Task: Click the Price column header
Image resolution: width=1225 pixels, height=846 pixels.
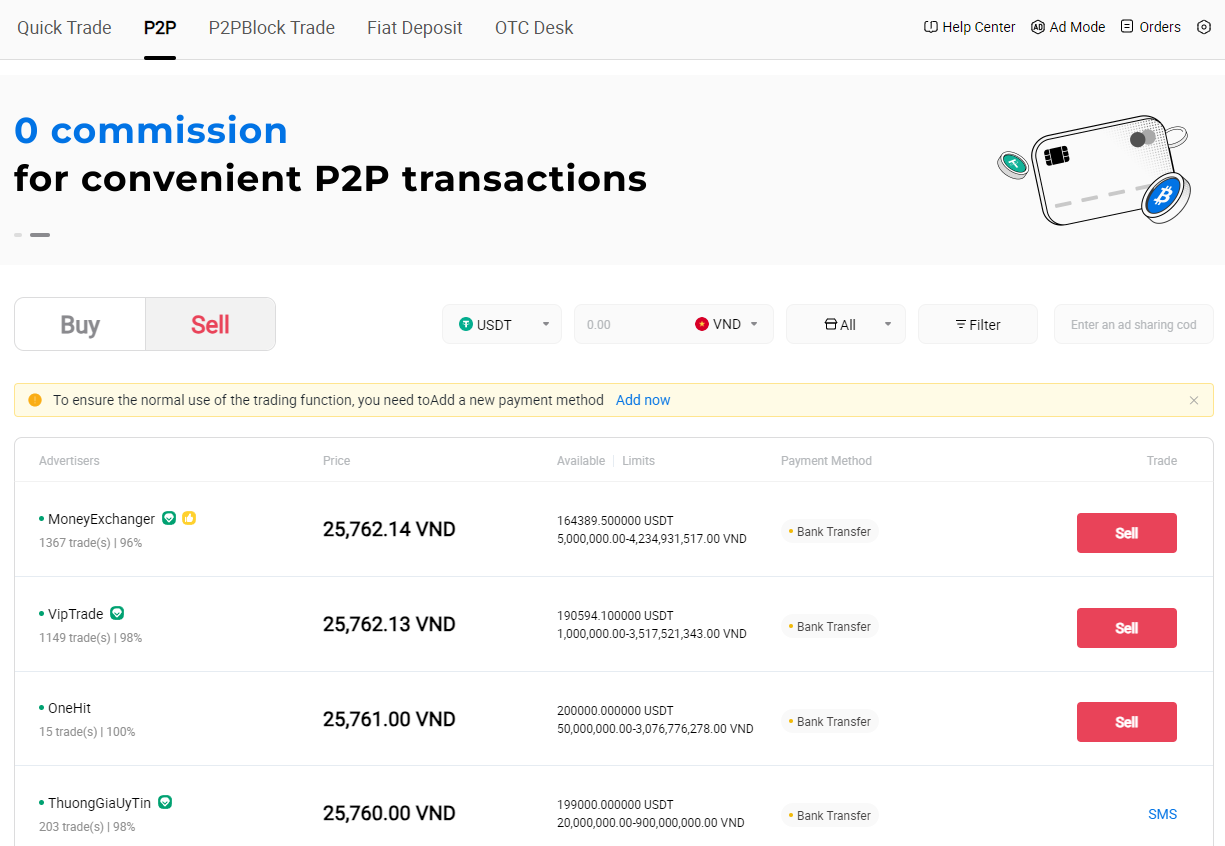Action: click(x=336, y=461)
